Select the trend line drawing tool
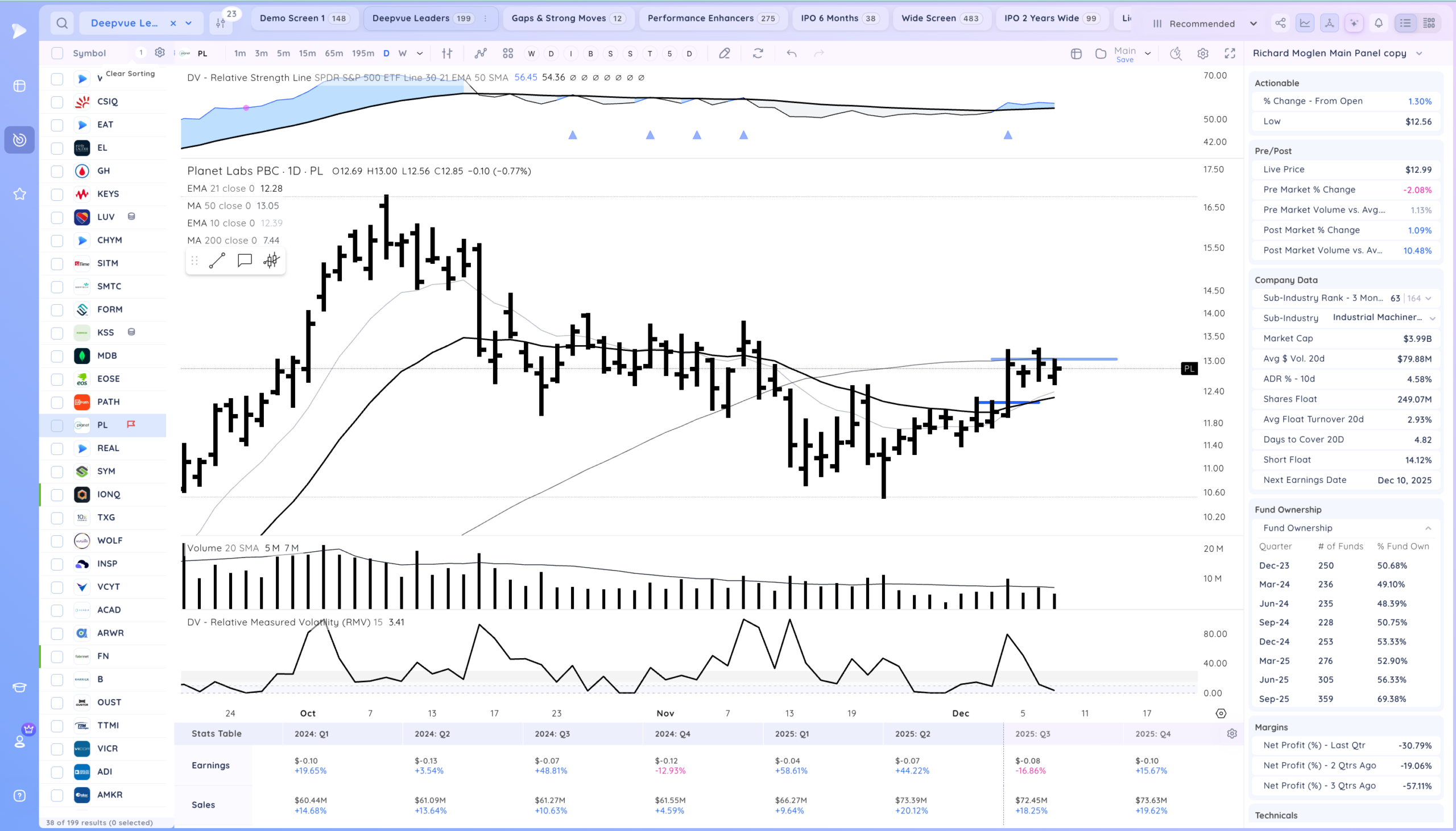The width and height of the screenshot is (1456, 831). point(217,261)
